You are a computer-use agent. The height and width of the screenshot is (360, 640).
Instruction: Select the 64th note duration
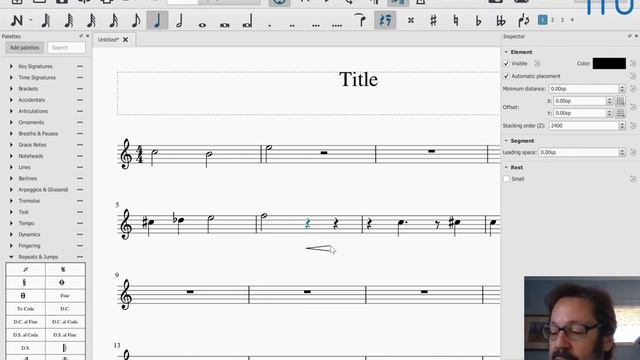click(69, 20)
